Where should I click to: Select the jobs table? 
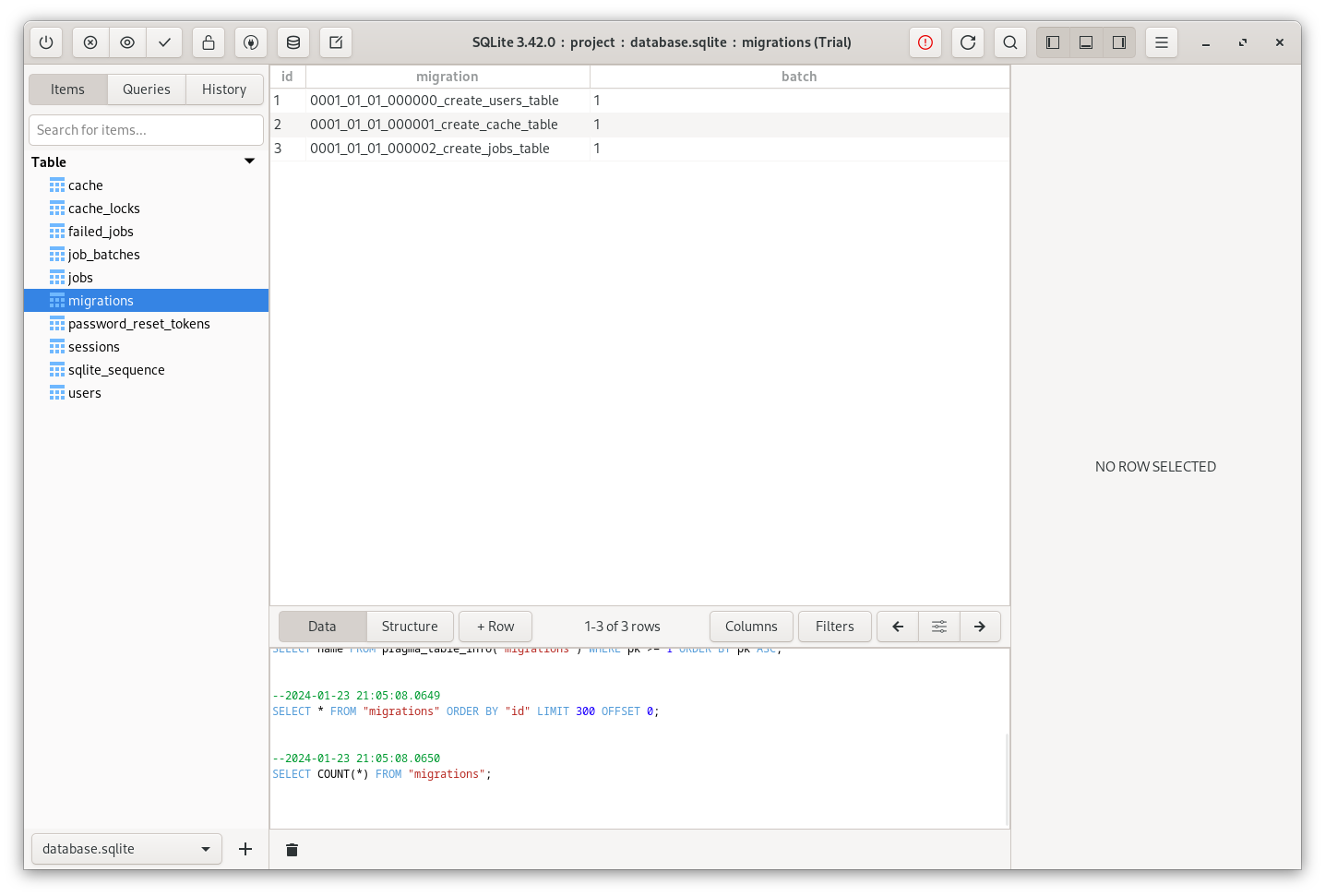tap(146, 278)
